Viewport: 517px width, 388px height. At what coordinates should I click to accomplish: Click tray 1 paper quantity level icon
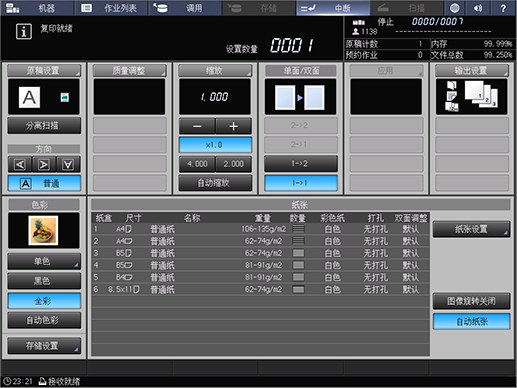pyautogui.click(x=298, y=229)
